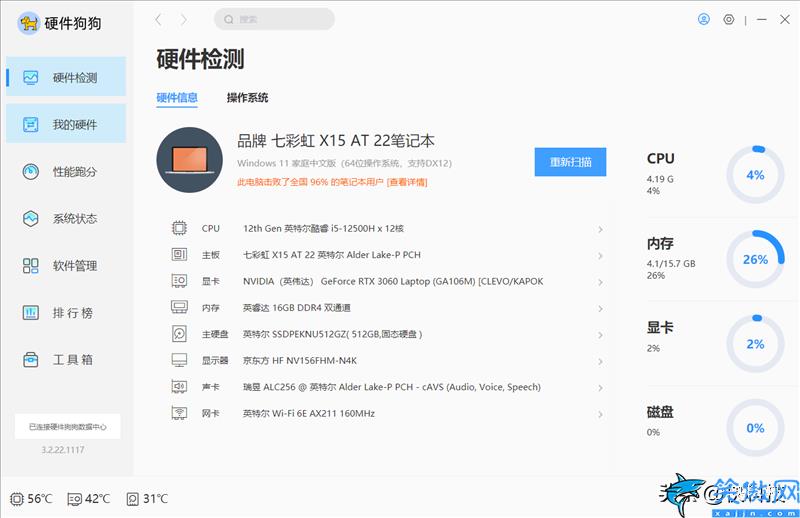
Task: Click the 声卡 sound card row icon
Action: (179, 387)
